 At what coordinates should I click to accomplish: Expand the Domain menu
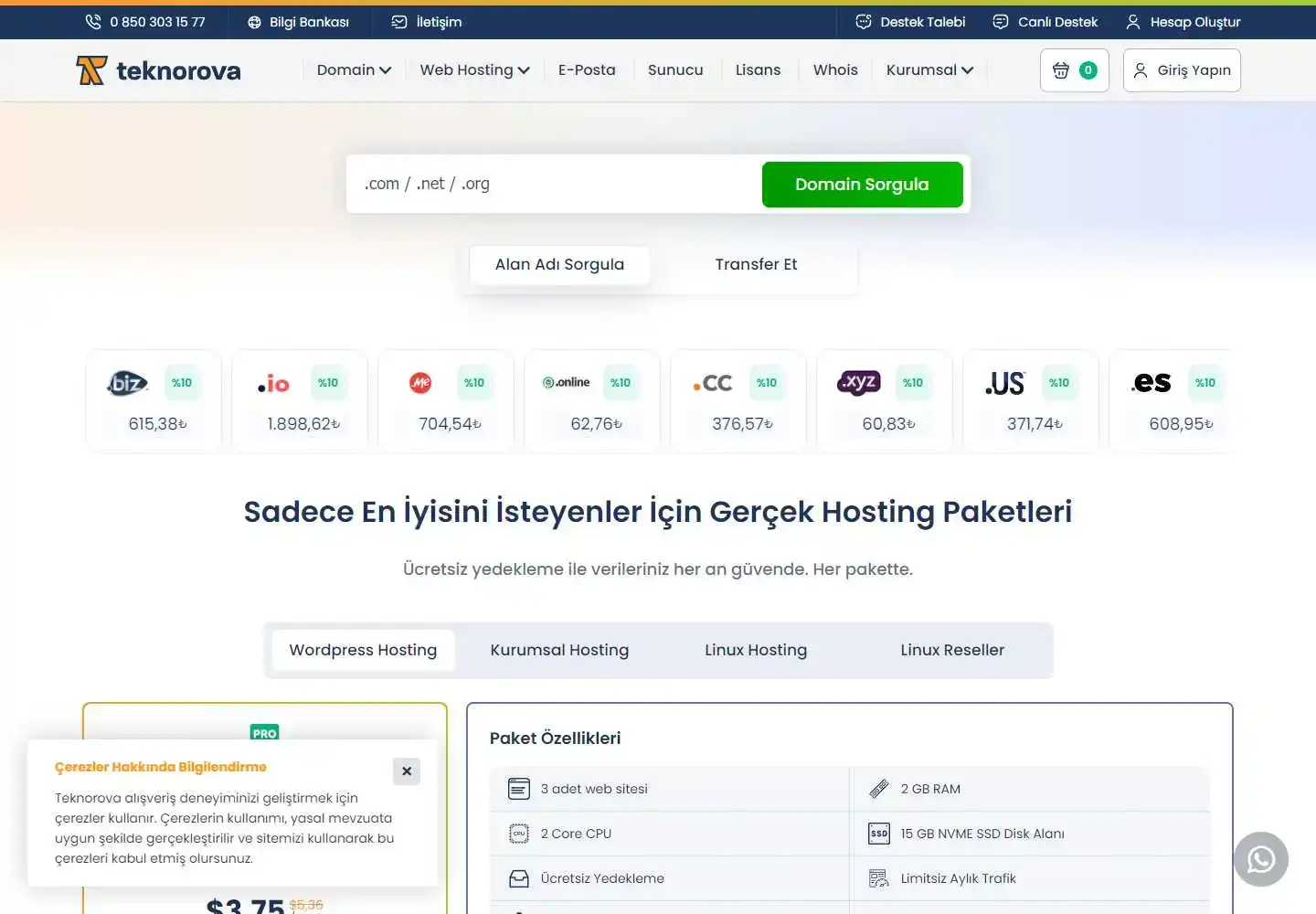pos(354,70)
